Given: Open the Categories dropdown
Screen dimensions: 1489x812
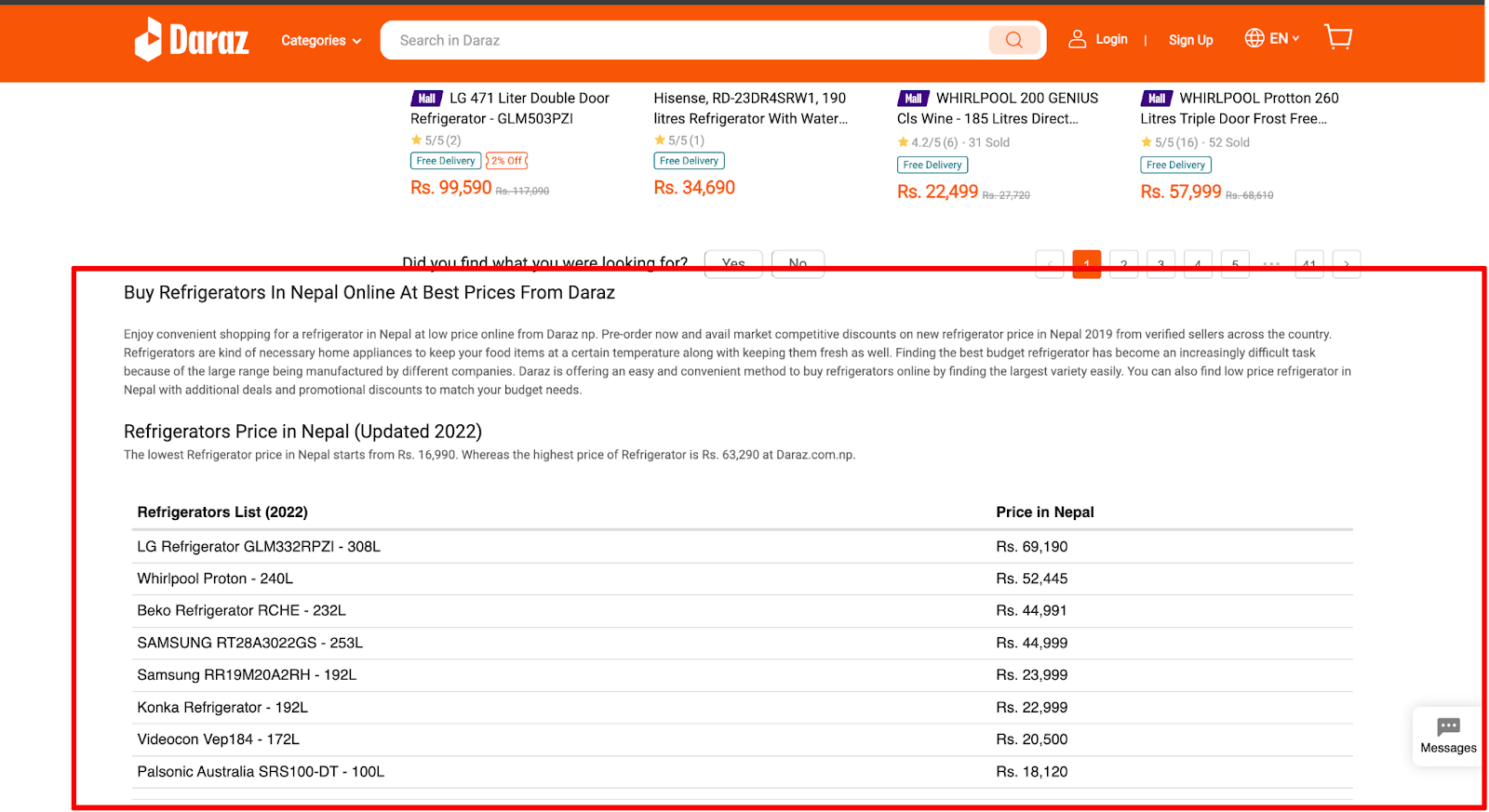Looking at the screenshot, I should click(321, 41).
